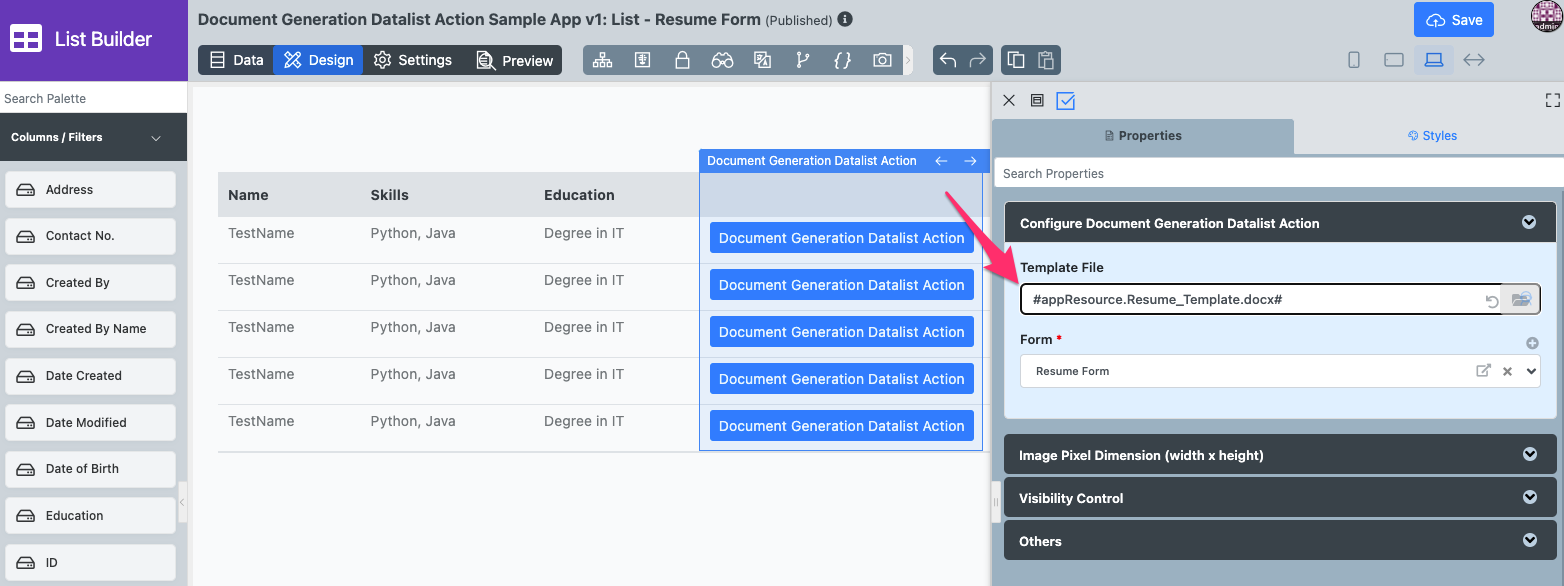Viewport: 1564px width, 586px height.
Task: Open the Resume Form dropdown arrow
Action: [x=1531, y=371]
